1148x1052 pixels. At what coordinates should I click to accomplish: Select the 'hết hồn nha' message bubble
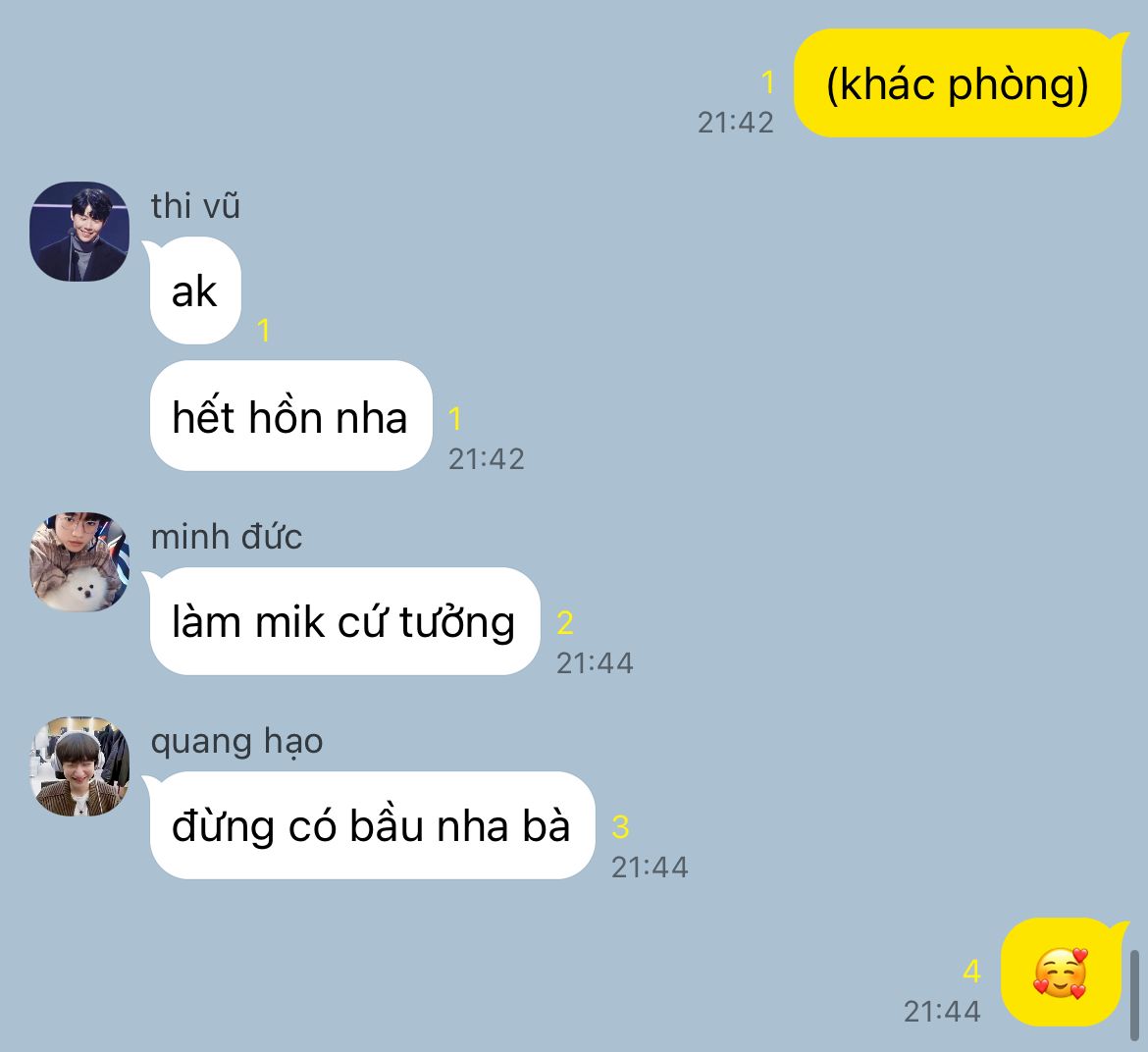coord(290,416)
